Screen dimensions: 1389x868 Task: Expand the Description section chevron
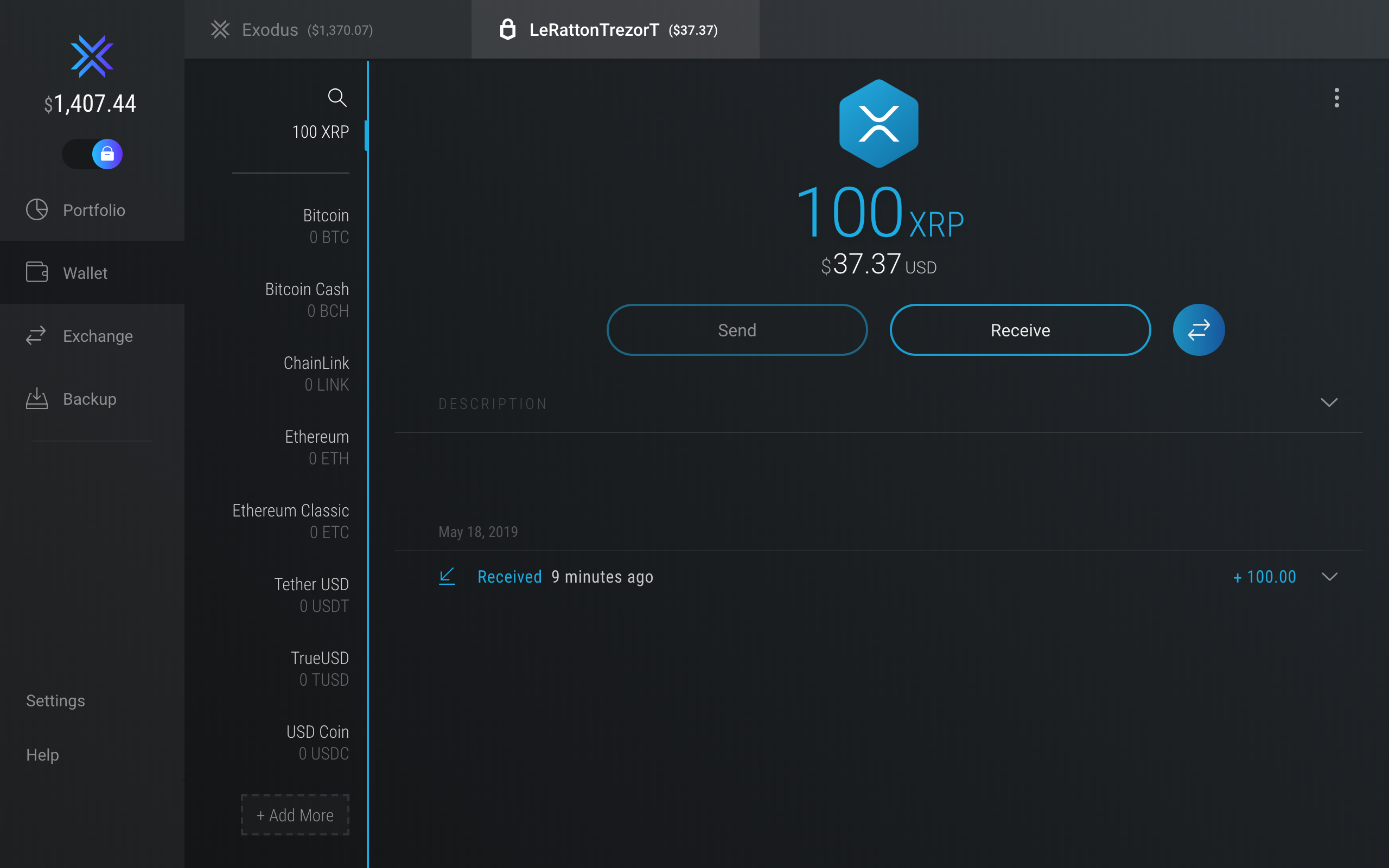tap(1329, 403)
